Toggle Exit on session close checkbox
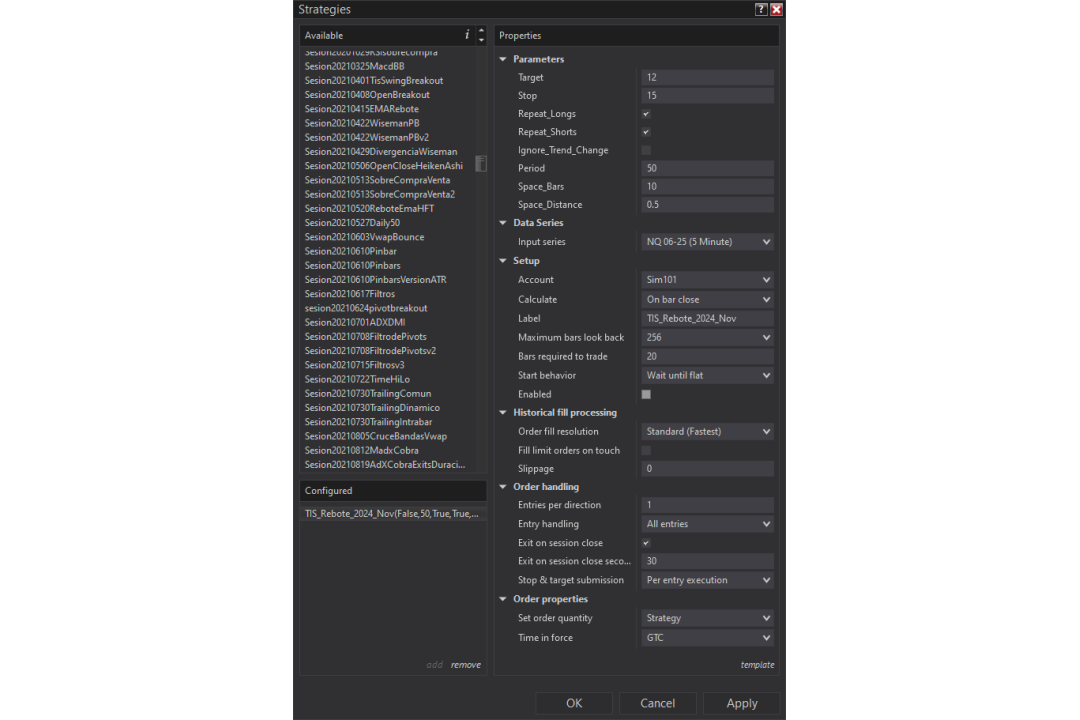The image size is (1080, 720). pyautogui.click(x=646, y=543)
